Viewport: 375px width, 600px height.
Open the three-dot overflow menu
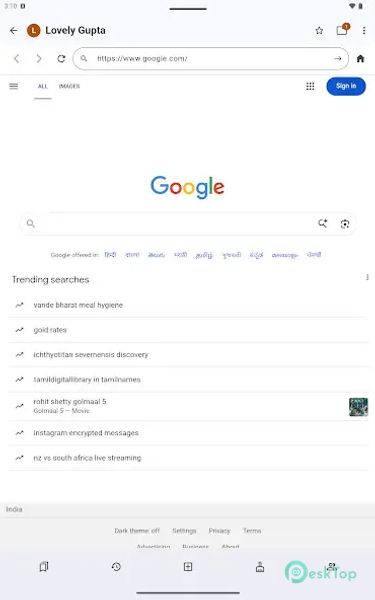coord(364,31)
